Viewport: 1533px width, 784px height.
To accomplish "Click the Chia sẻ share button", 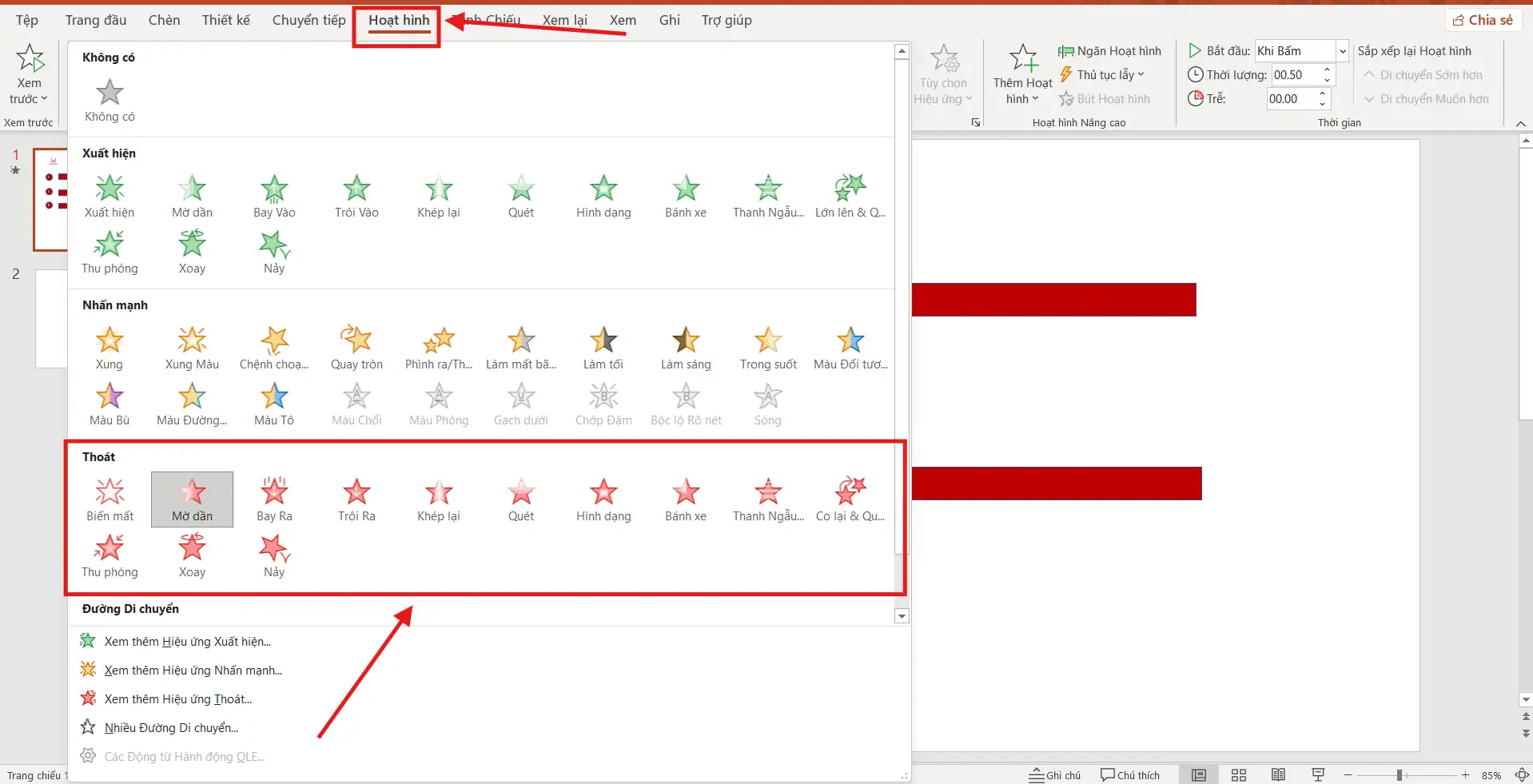I will pos(1483,20).
